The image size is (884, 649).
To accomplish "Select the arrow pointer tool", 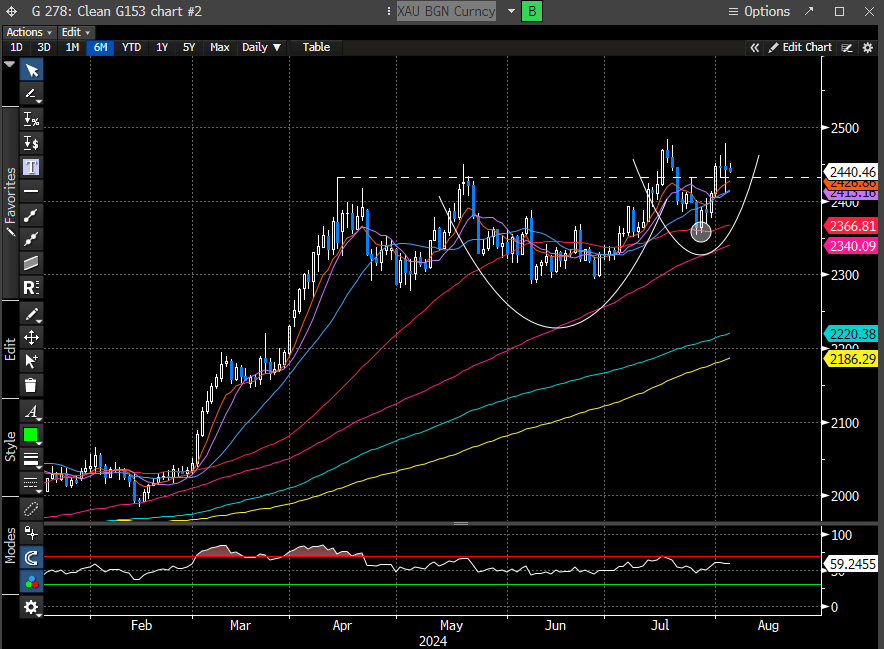I will (31, 70).
